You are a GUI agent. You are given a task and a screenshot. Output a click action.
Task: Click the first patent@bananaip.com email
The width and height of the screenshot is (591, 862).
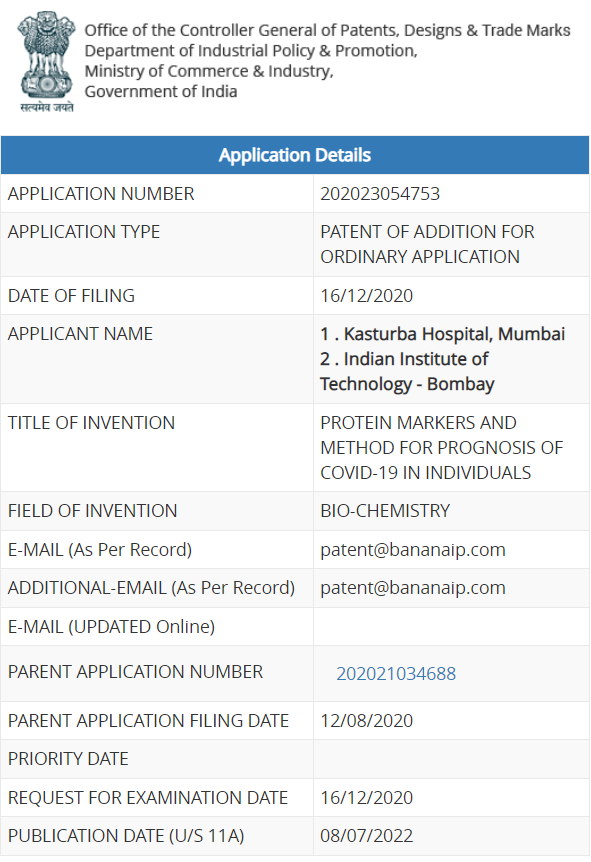[x=412, y=549]
